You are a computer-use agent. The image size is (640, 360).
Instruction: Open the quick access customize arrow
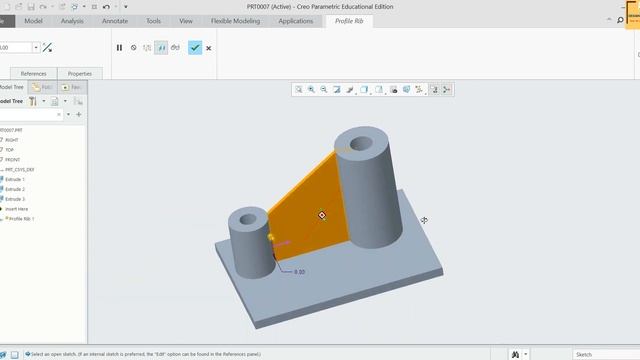click(x=126, y=7)
